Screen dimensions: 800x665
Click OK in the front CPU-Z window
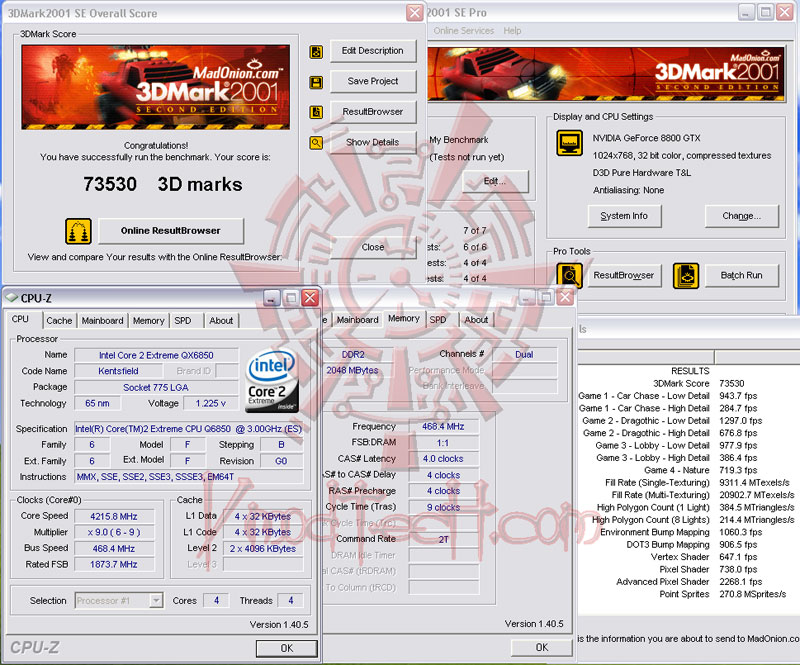(x=286, y=648)
